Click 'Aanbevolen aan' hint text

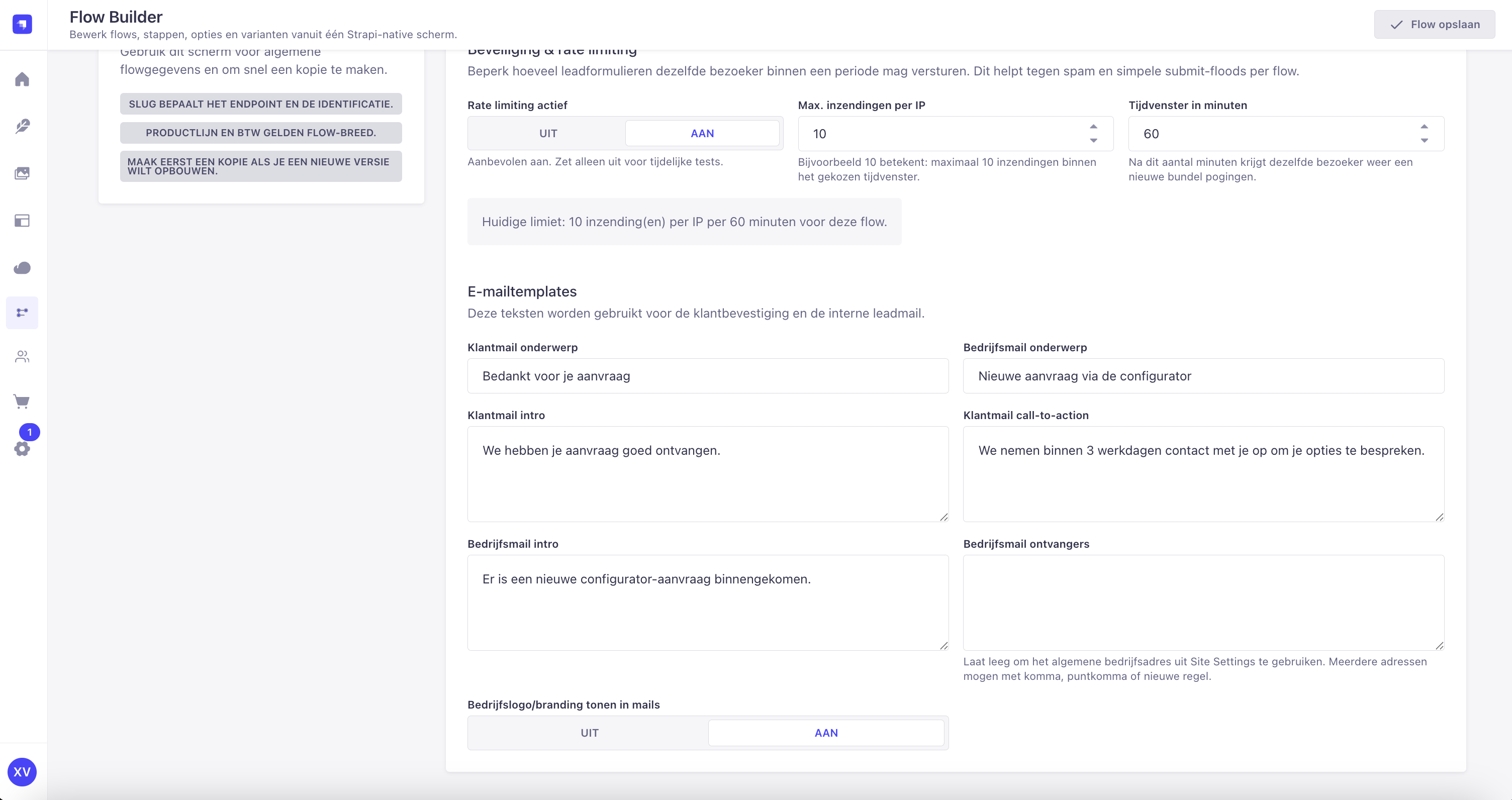tap(595, 161)
